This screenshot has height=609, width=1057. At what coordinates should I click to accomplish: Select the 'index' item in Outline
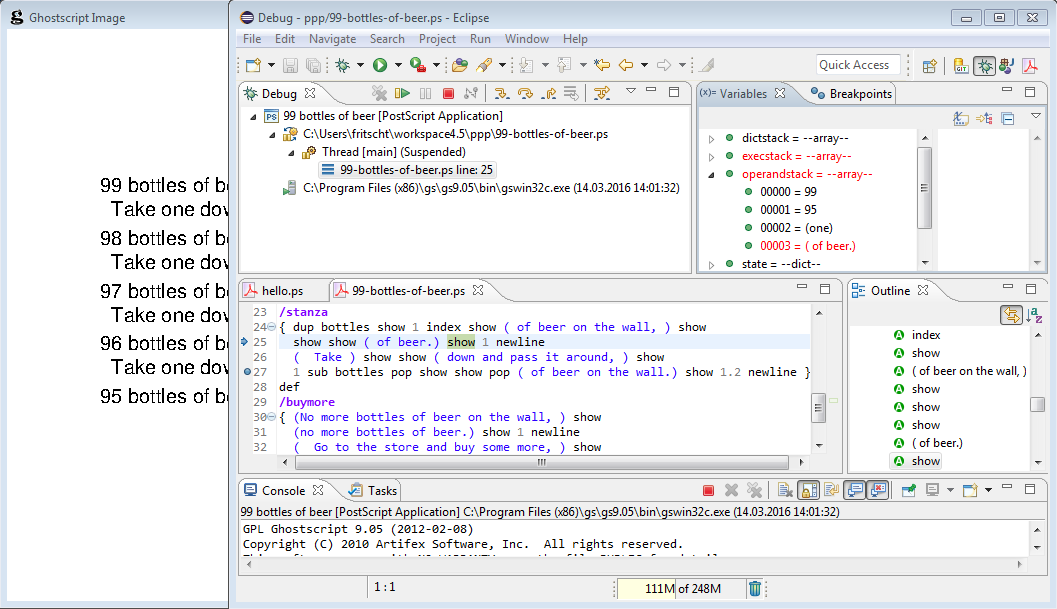917,335
